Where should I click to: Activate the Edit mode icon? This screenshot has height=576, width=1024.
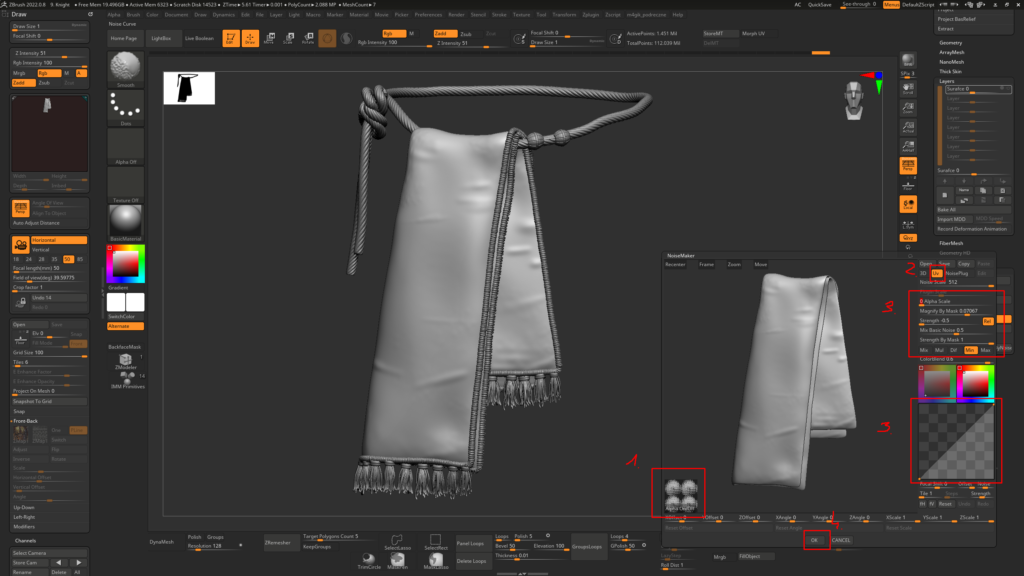click(x=230, y=39)
